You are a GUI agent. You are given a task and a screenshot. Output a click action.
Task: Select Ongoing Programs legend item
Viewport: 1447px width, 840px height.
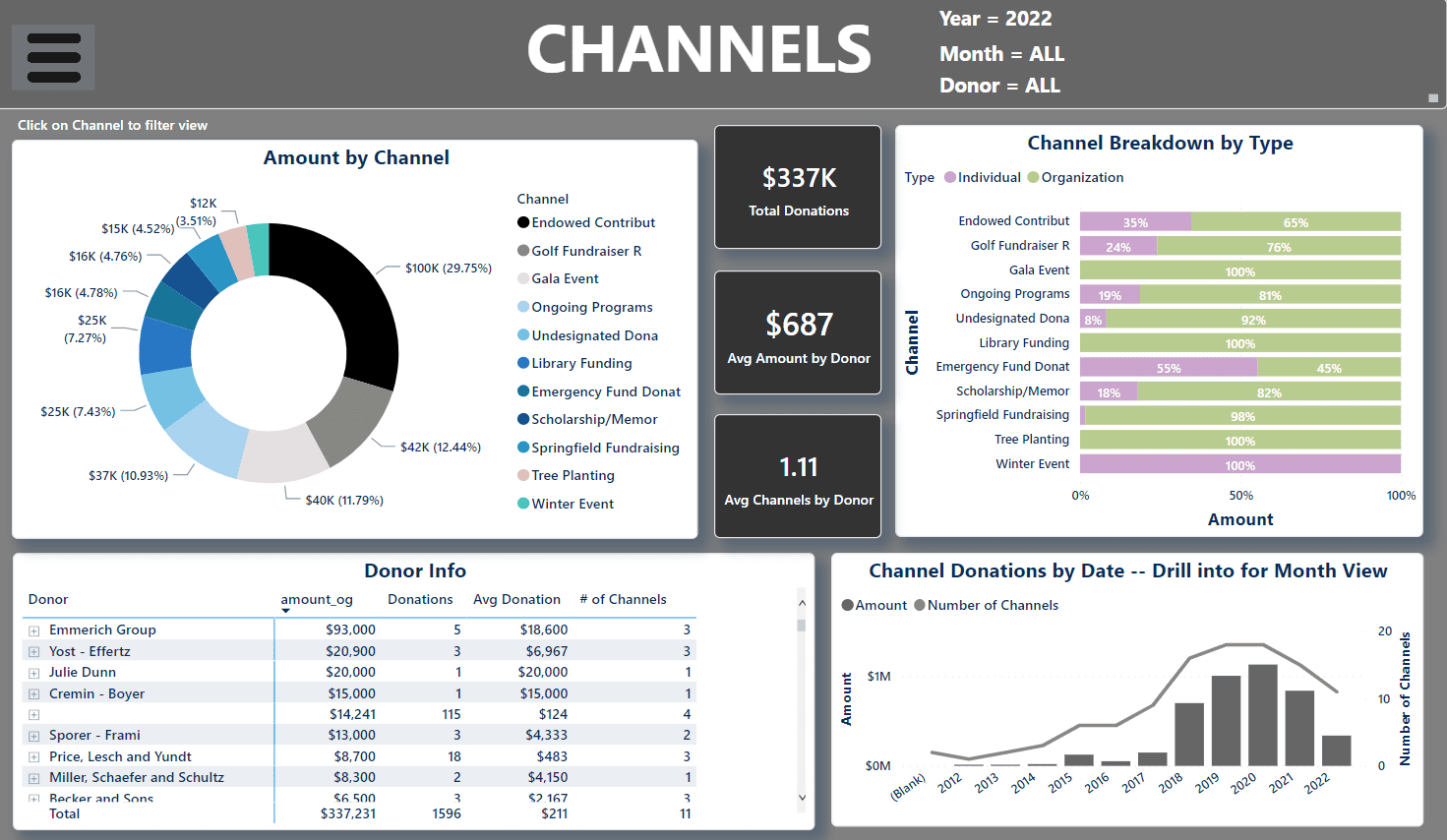point(585,307)
